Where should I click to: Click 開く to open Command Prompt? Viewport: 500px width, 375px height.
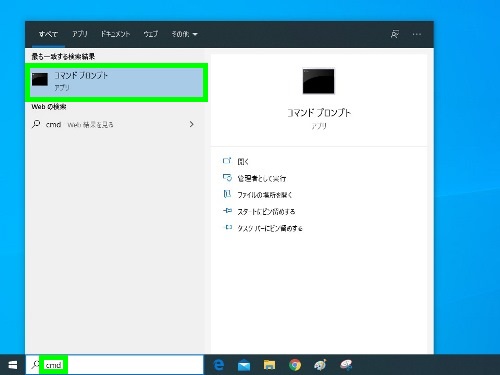pyautogui.click(x=243, y=162)
